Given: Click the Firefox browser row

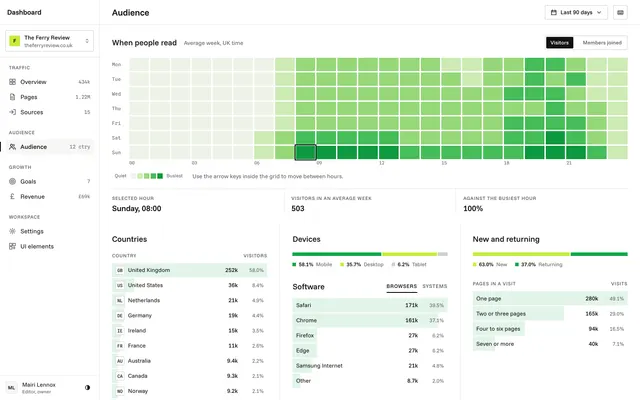Looking at the screenshot, I should point(370,336).
